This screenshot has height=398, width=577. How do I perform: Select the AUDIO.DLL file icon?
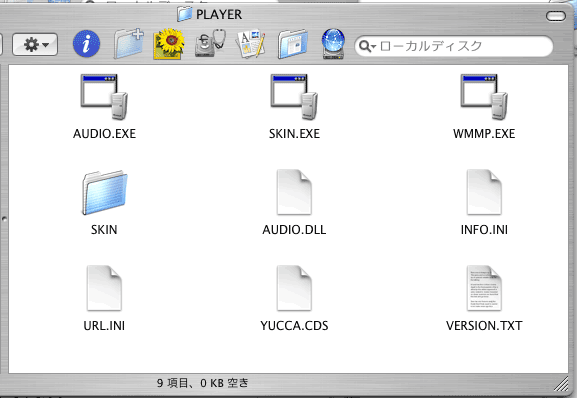coord(294,192)
